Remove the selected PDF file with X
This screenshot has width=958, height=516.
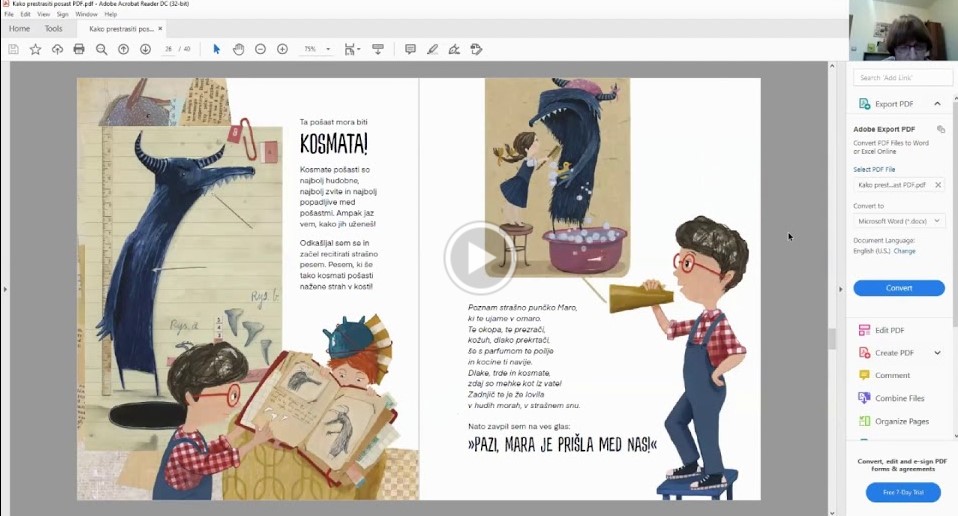[938, 185]
